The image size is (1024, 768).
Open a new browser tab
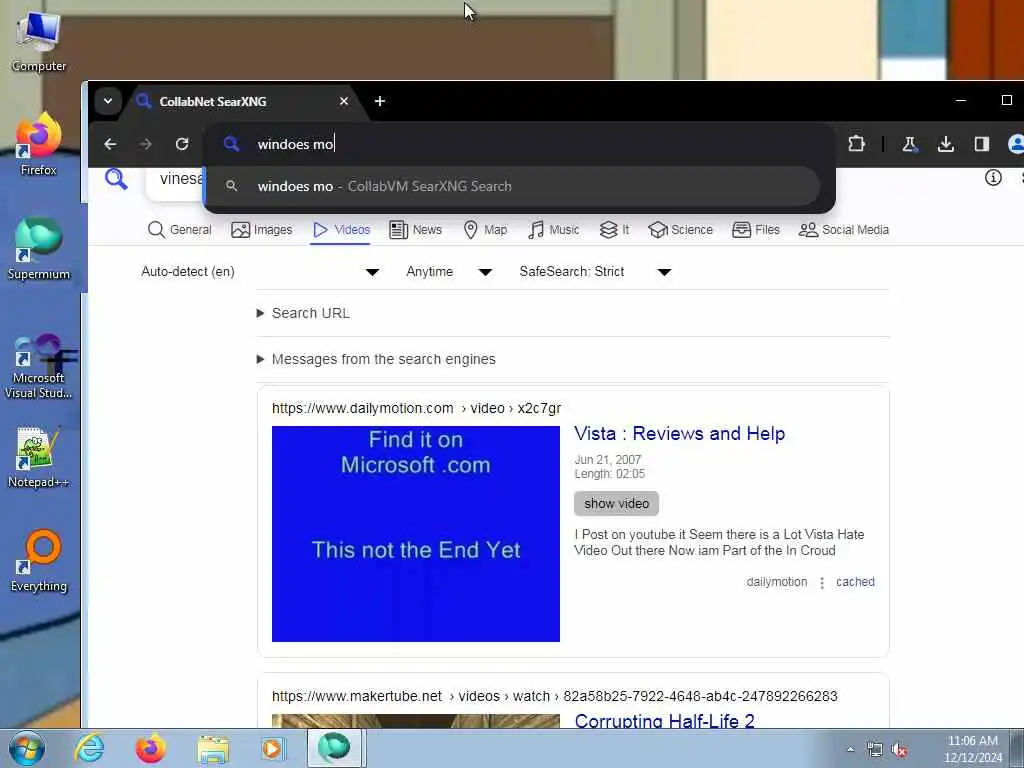pyautogui.click(x=379, y=101)
